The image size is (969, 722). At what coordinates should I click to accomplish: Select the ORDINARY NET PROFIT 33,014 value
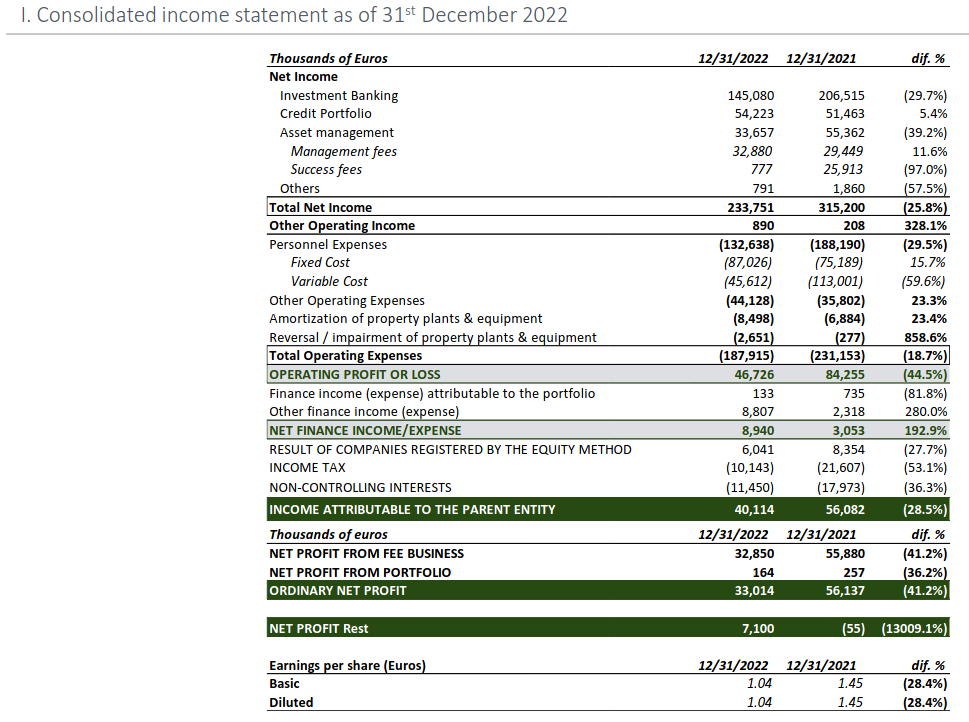[x=754, y=591]
